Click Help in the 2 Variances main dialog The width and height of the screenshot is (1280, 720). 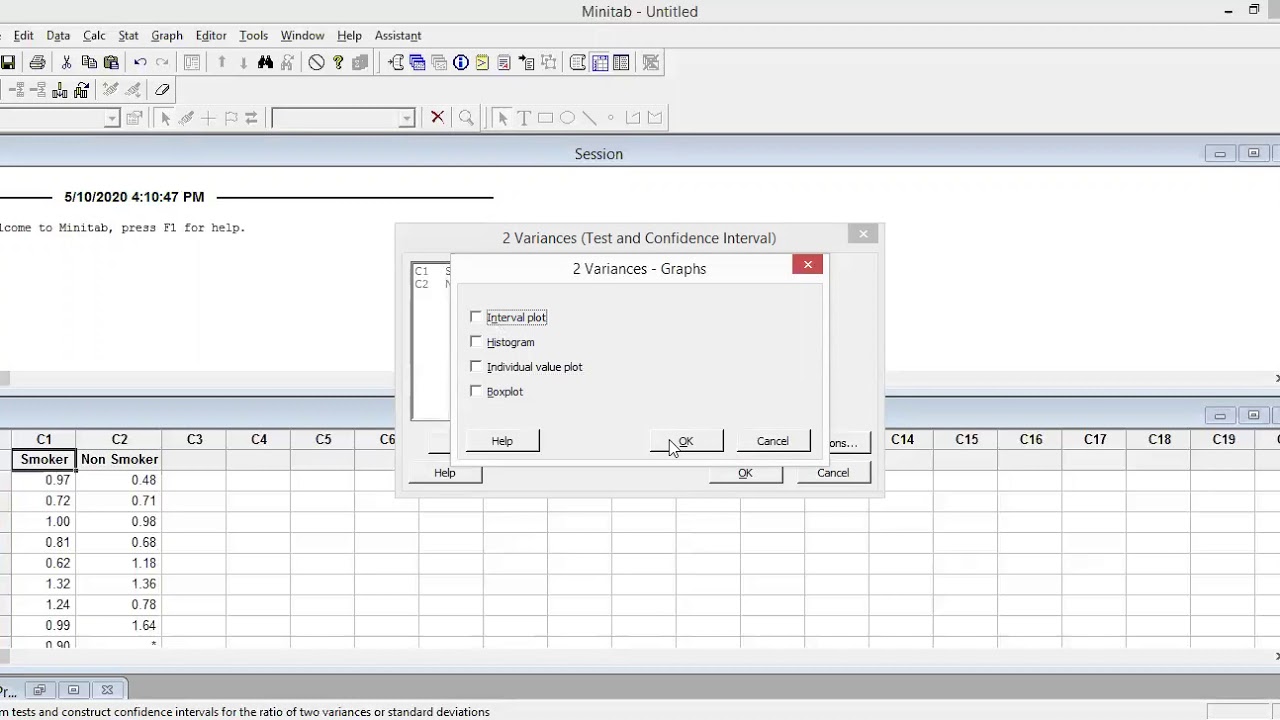click(x=445, y=473)
